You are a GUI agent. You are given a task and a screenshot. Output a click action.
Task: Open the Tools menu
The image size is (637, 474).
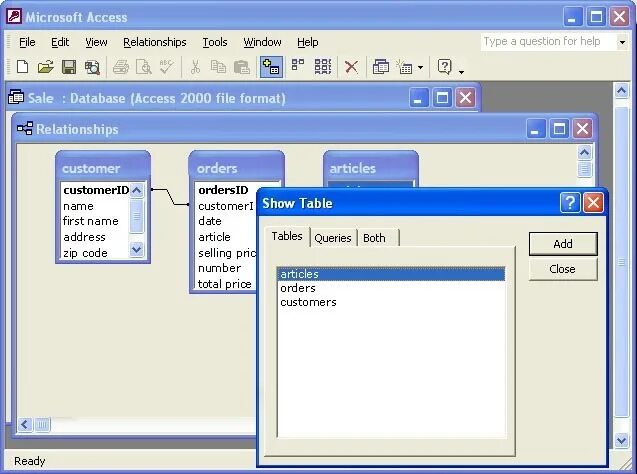click(215, 42)
